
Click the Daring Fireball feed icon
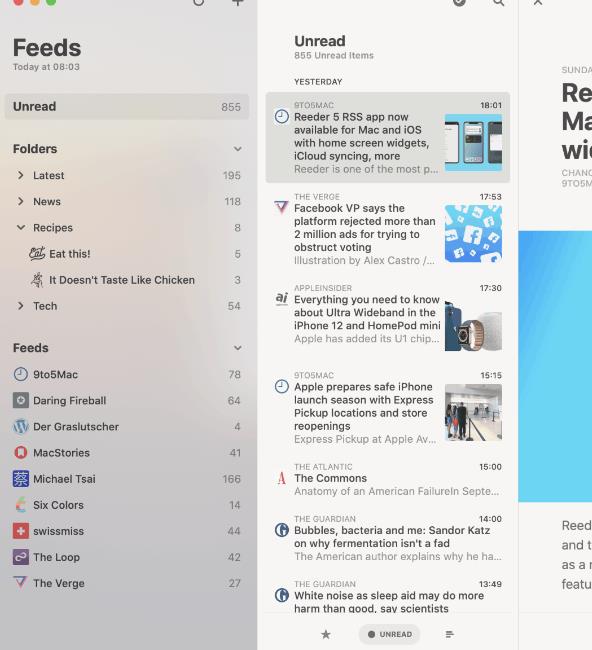(21, 400)
